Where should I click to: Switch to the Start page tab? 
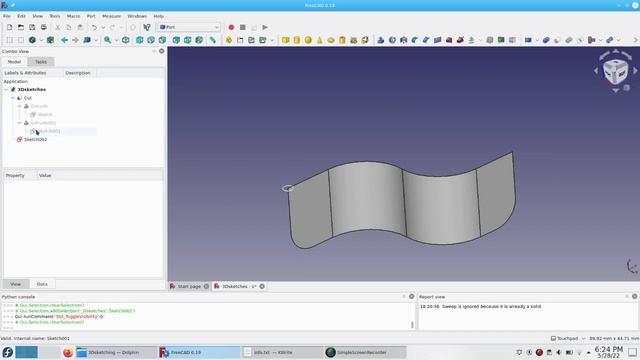189,287
